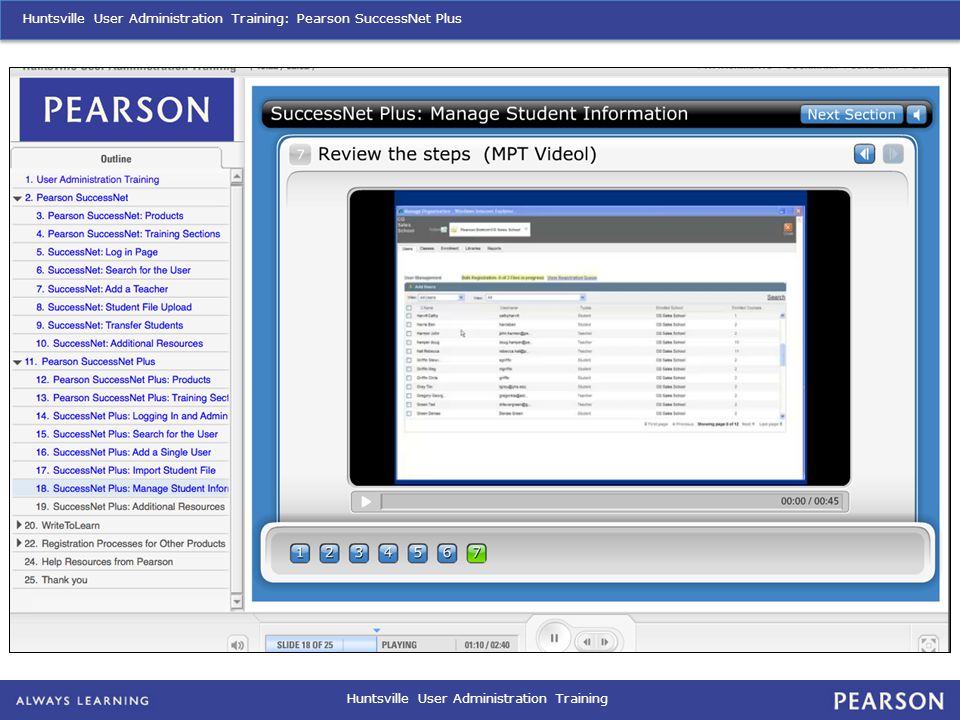Image resolution: width=960 pixels, height=720 pixels.
Task: Pause the presentation playback
Action: coord(554,639)
